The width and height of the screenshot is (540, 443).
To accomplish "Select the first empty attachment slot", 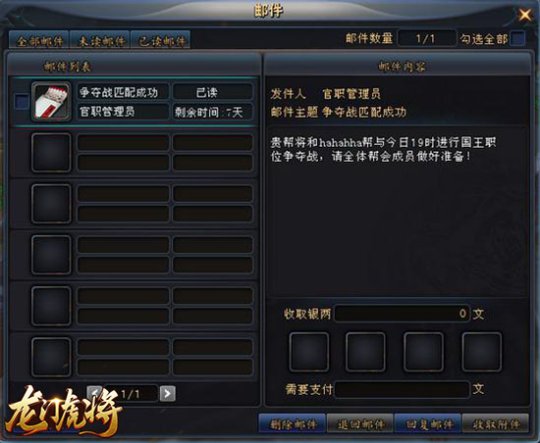I will [x=309, y=352].
